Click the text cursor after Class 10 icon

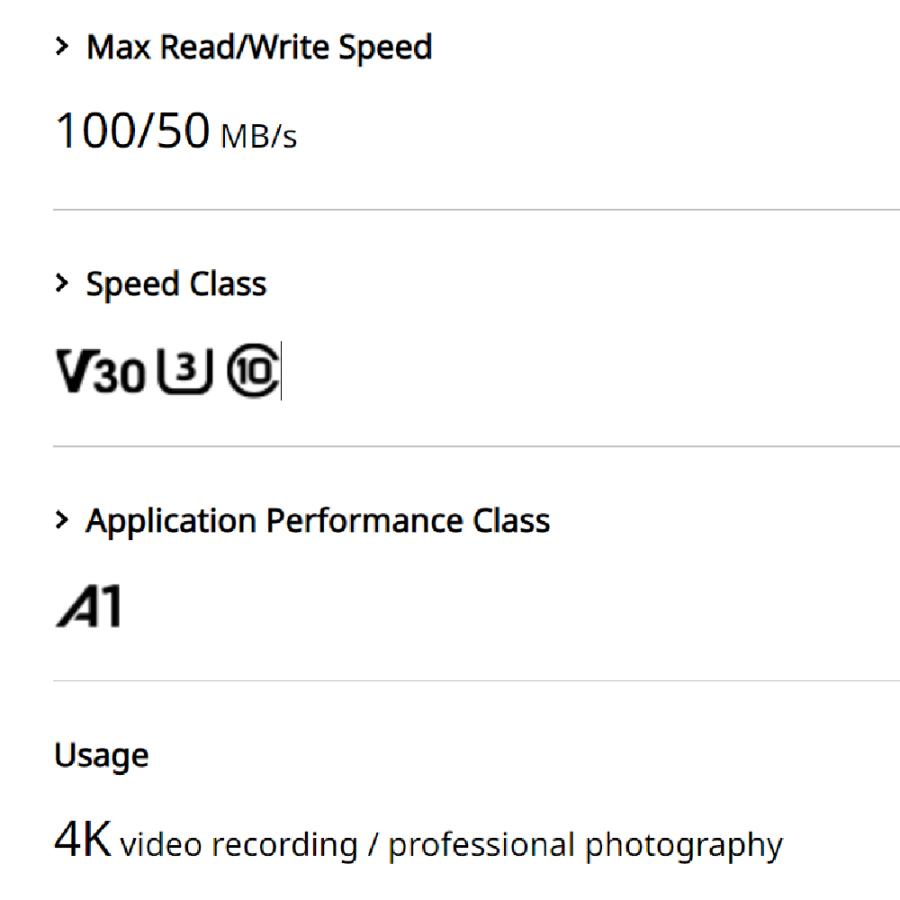tap(281, 372)
